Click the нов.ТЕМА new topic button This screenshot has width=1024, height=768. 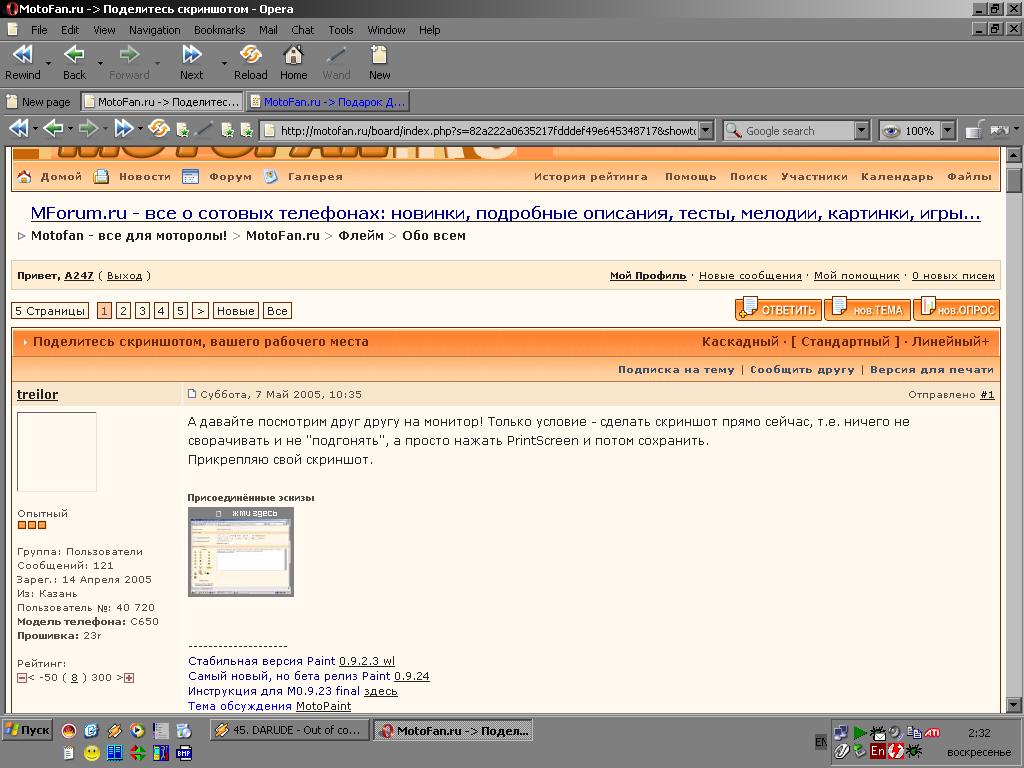(x=867, y=309)
